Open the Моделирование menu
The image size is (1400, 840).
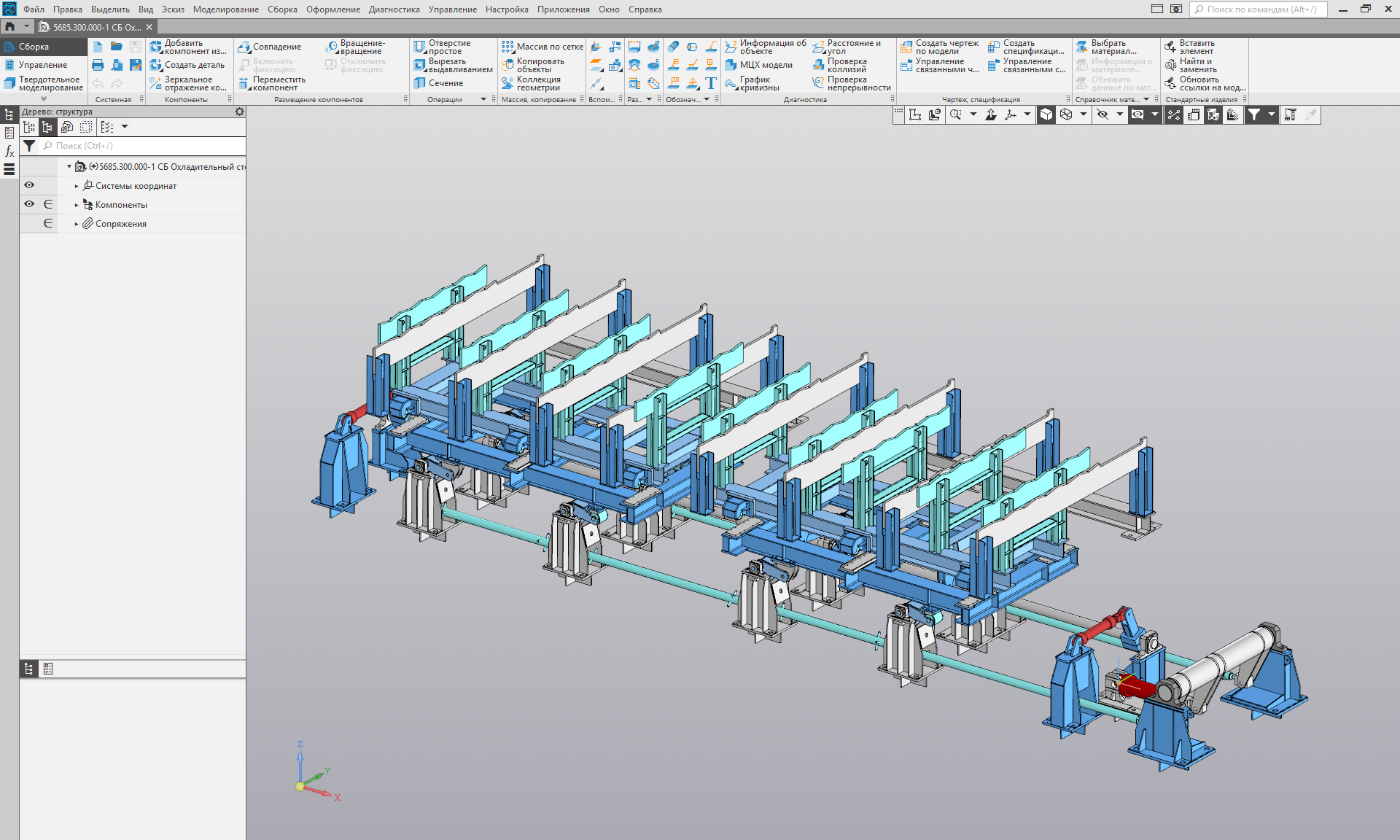pyautogui.click(x=225, y=9)
